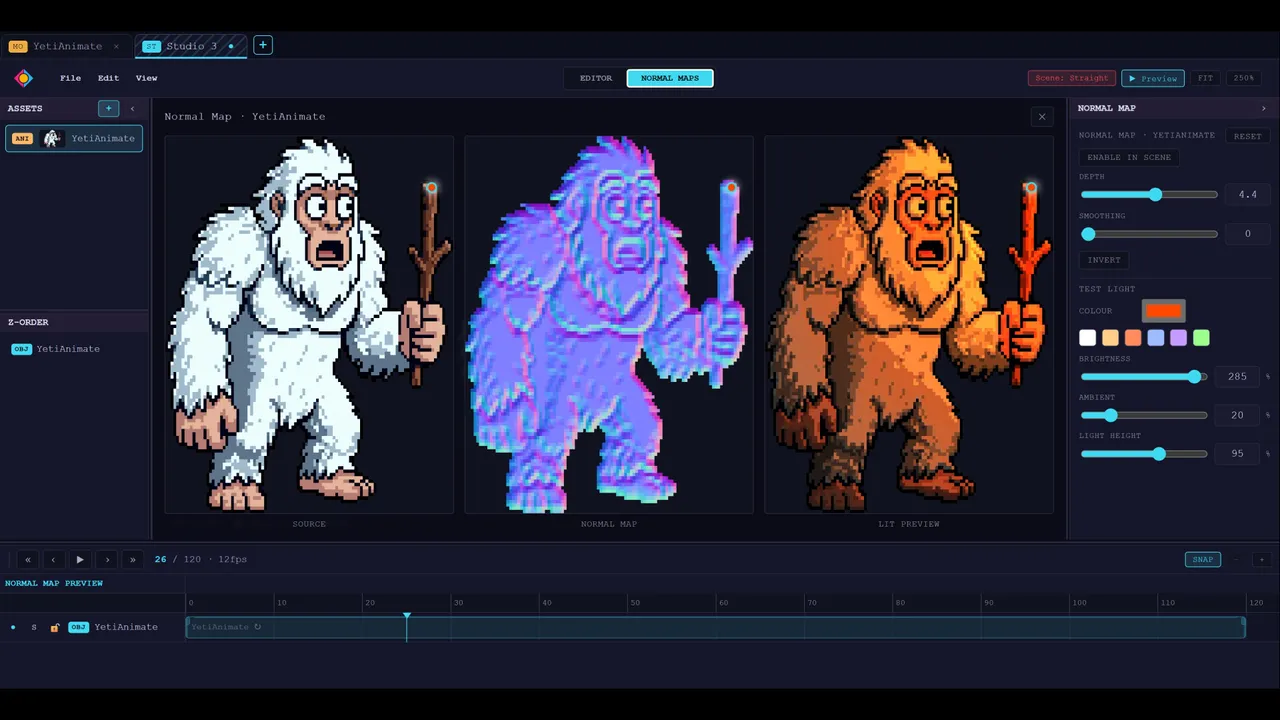Viewport: 1280px width, 720px height.
Task: Adjust the Depth slider
Action: (x=1149, y=195)
